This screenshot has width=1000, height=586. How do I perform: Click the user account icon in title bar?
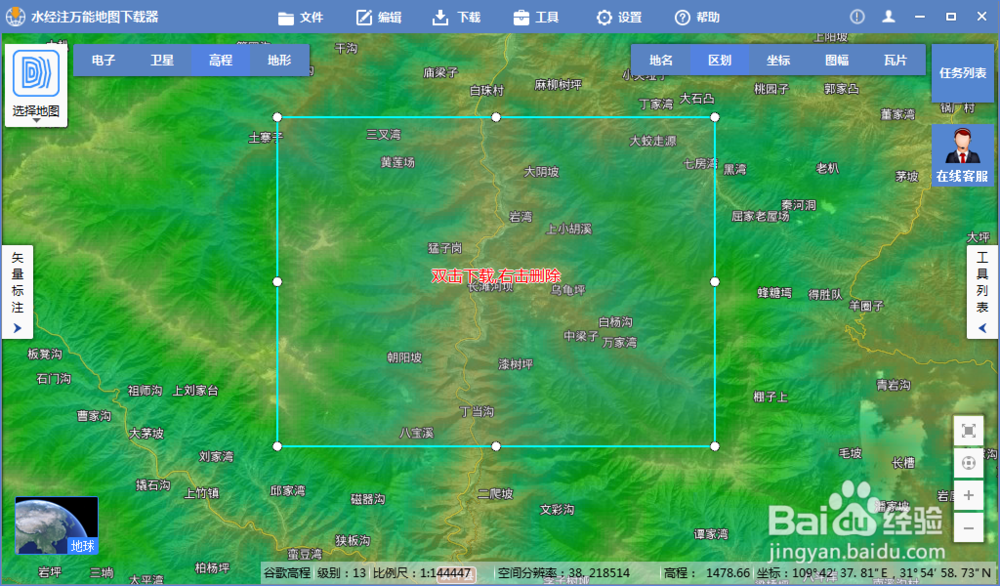click(888, 17)
